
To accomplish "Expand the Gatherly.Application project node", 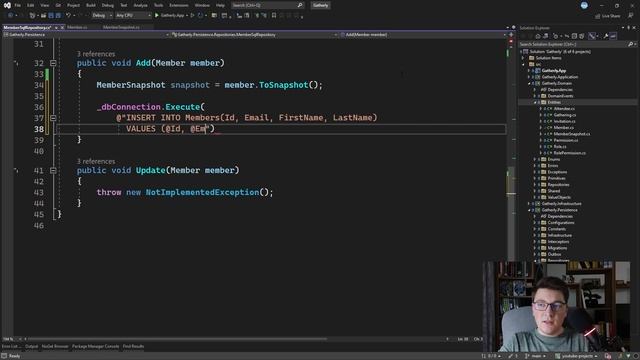I will pyautogui.click(x=529, y=77).
